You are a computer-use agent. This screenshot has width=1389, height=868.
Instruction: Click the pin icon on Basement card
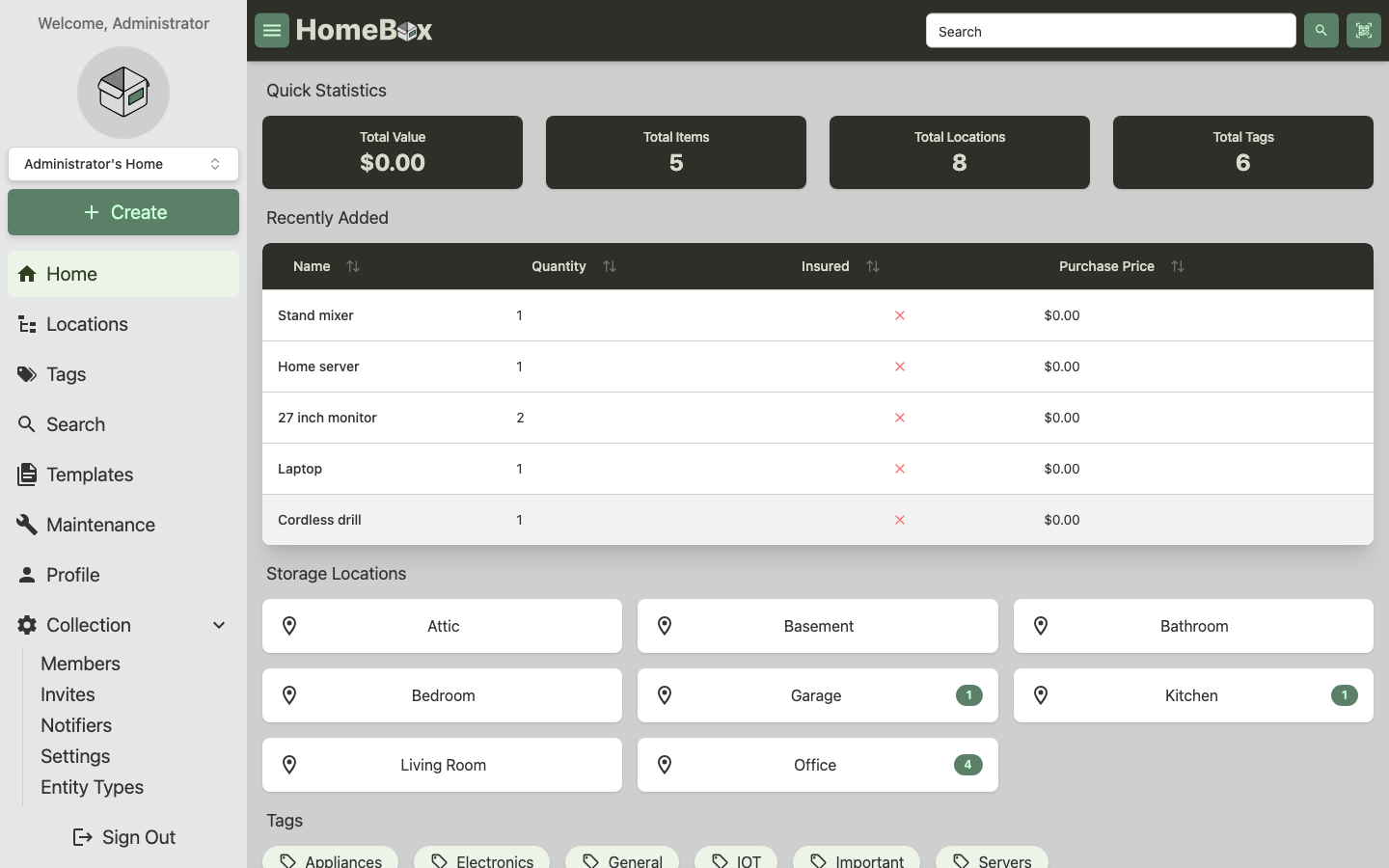(x=665, y=626)
